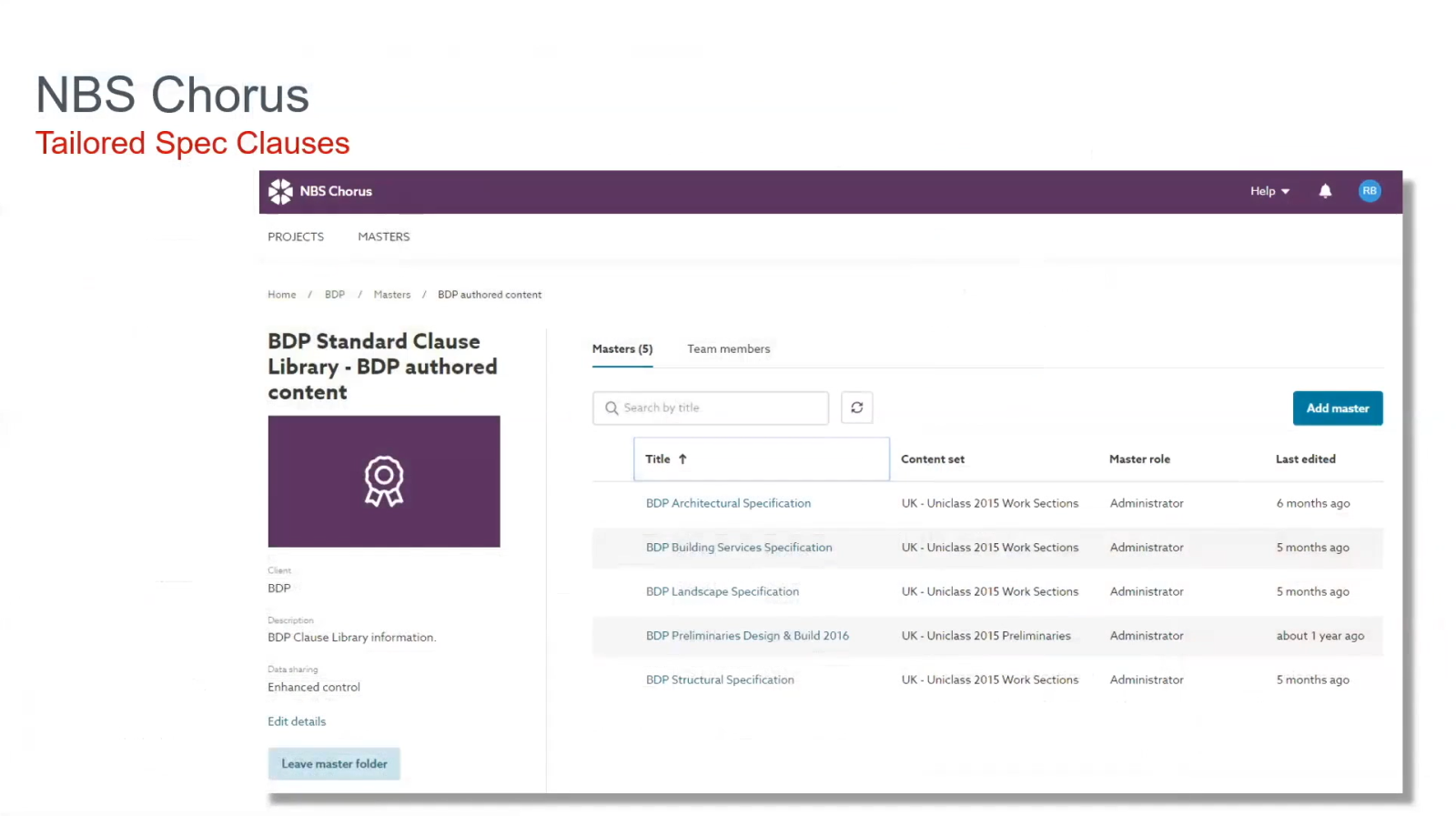This screenshot has width=1456, height=816.
Task: Toggle Title column sort arrow
Action: click(x=682, y=459)
